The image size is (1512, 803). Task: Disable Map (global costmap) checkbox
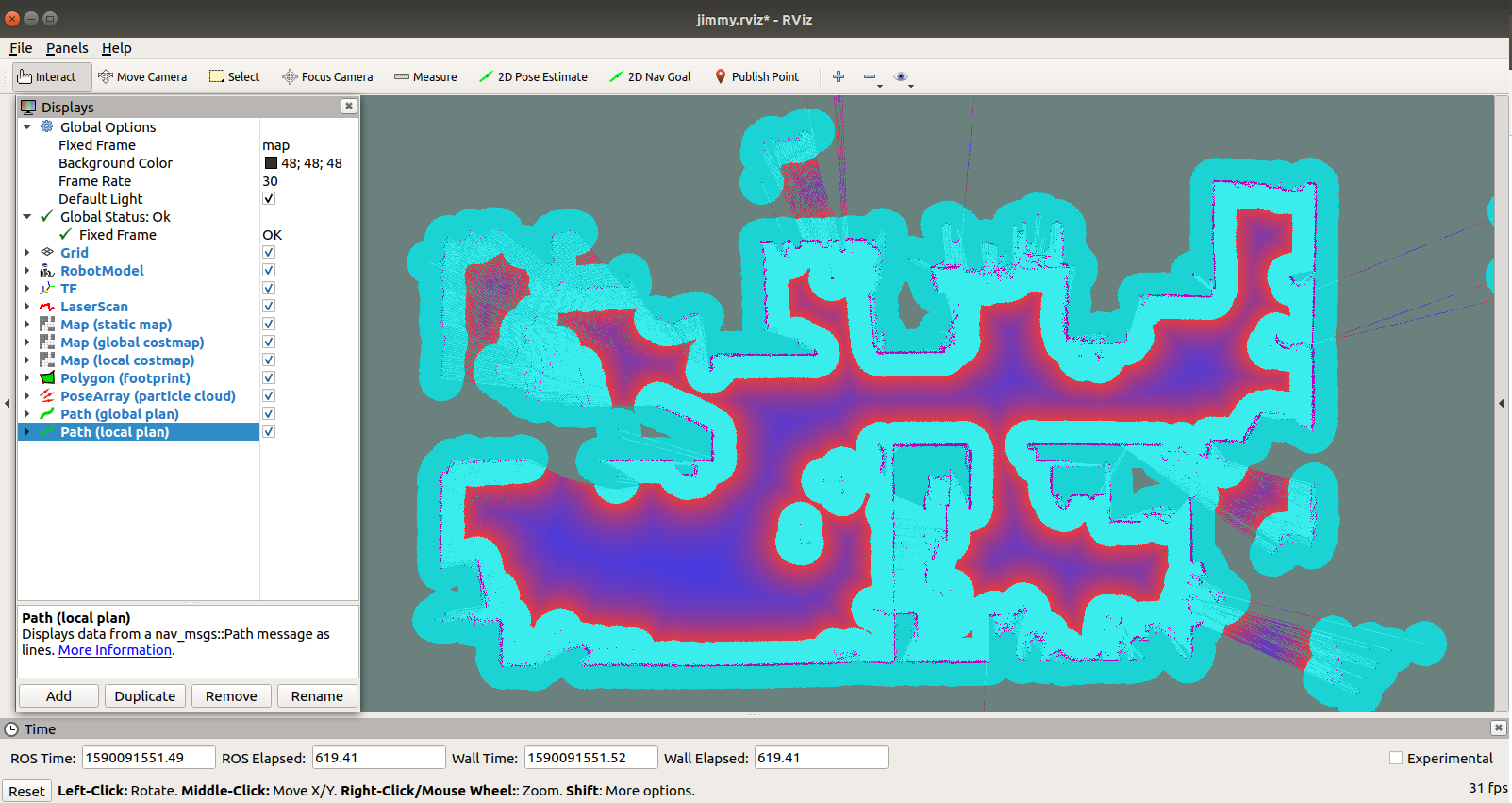click(x=269, y=342)
